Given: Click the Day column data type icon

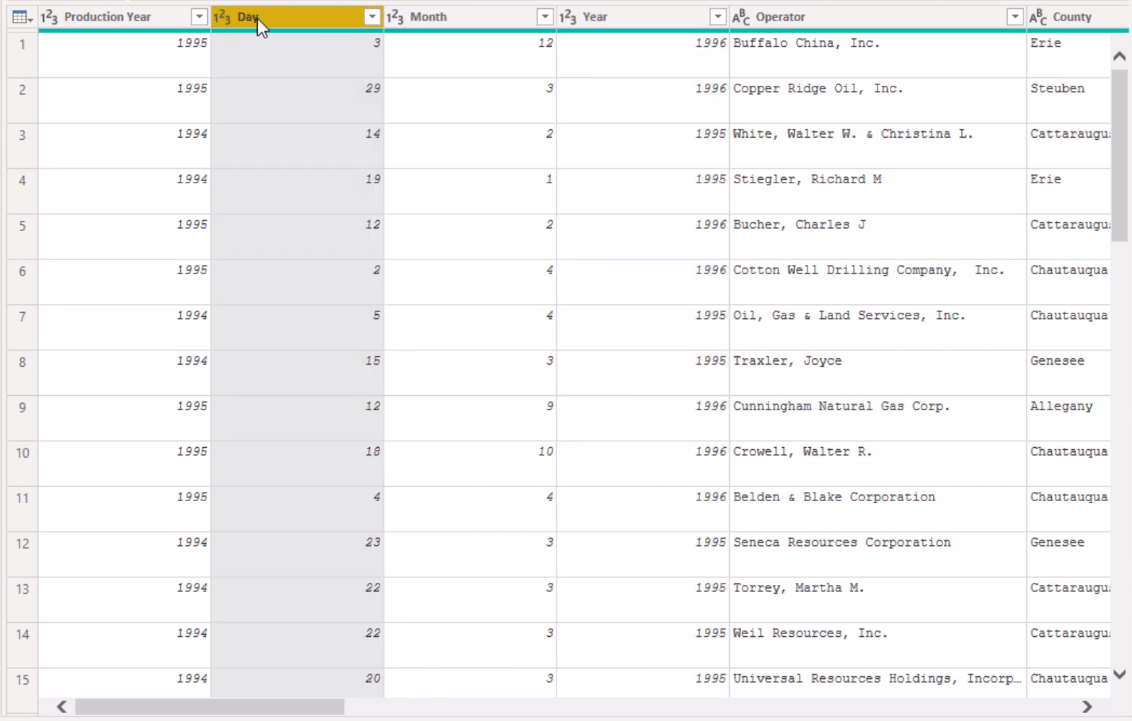Looking at the screenshot, I should tap(222, 17).
